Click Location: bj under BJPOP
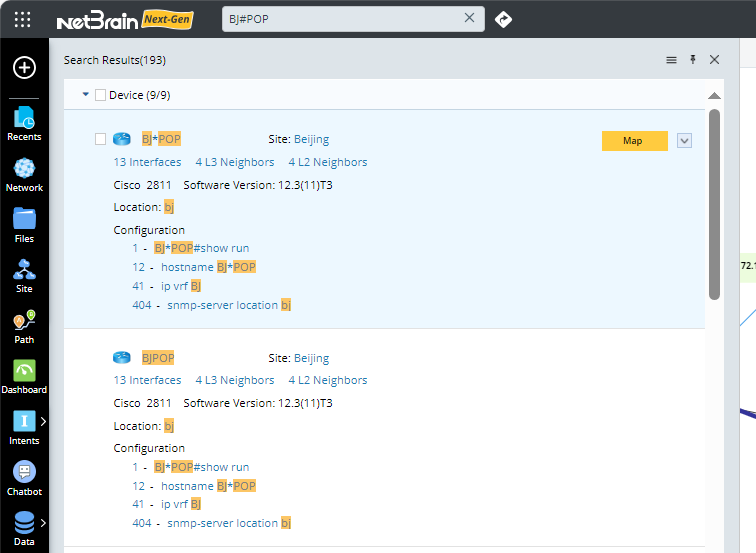 coord(144,426)
